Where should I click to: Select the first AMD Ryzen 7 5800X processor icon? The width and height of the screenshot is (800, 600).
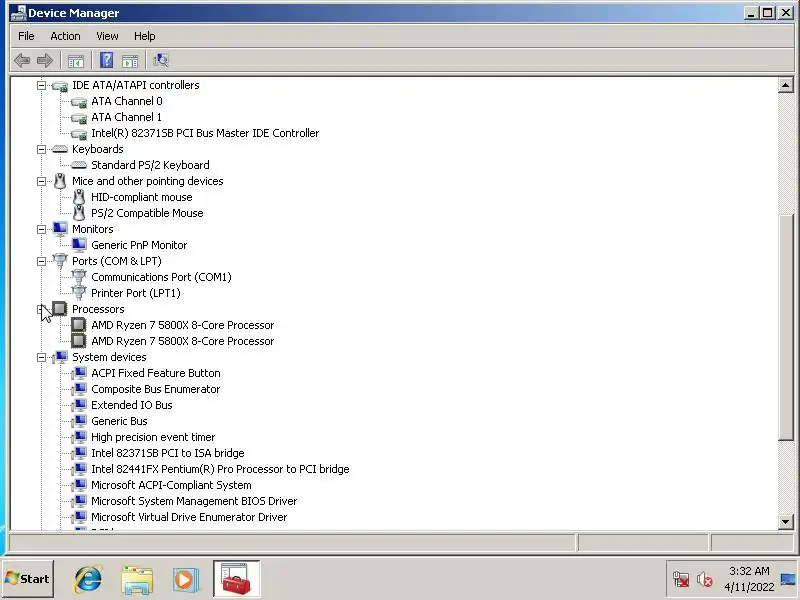(x=79, y=324)
